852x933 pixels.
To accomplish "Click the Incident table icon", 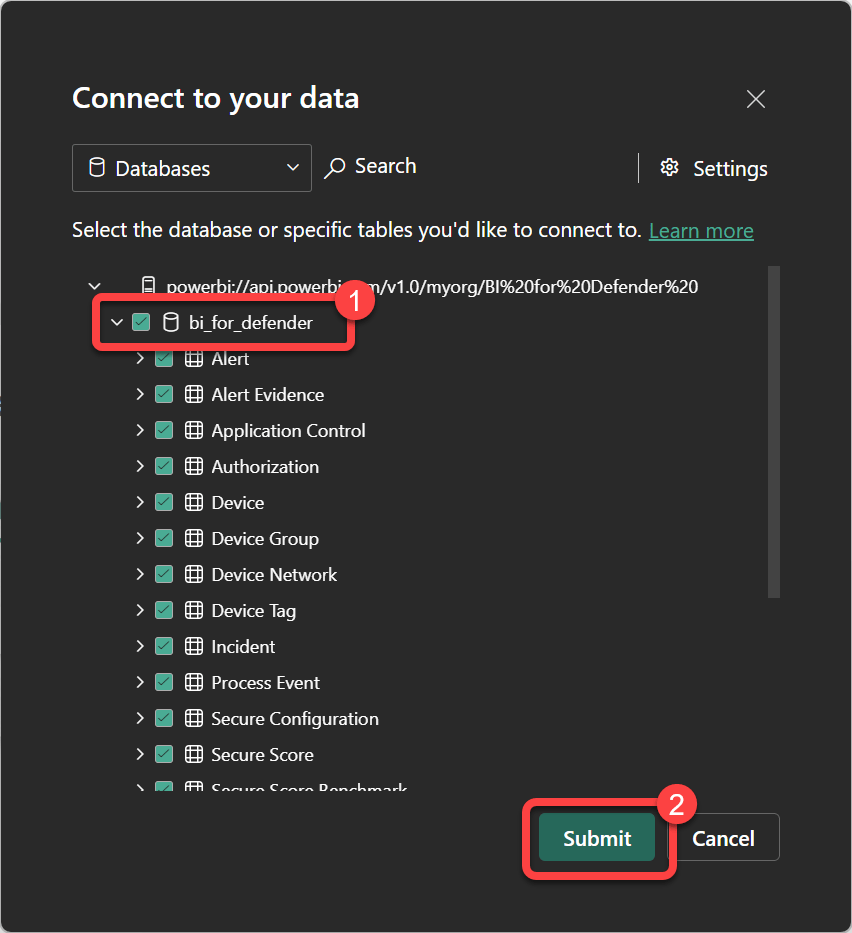I will pos(193,646).
